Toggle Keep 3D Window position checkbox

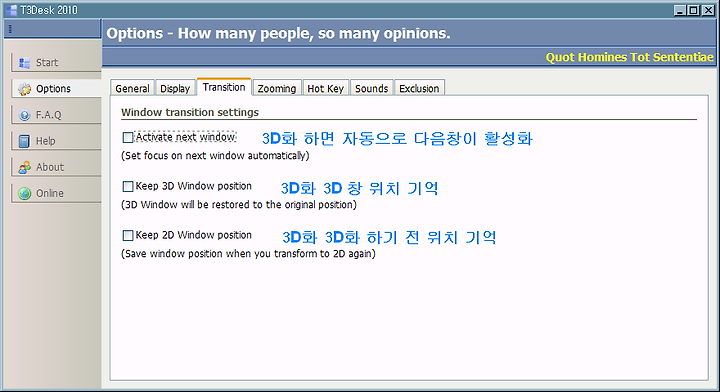[x=128, y=186]
